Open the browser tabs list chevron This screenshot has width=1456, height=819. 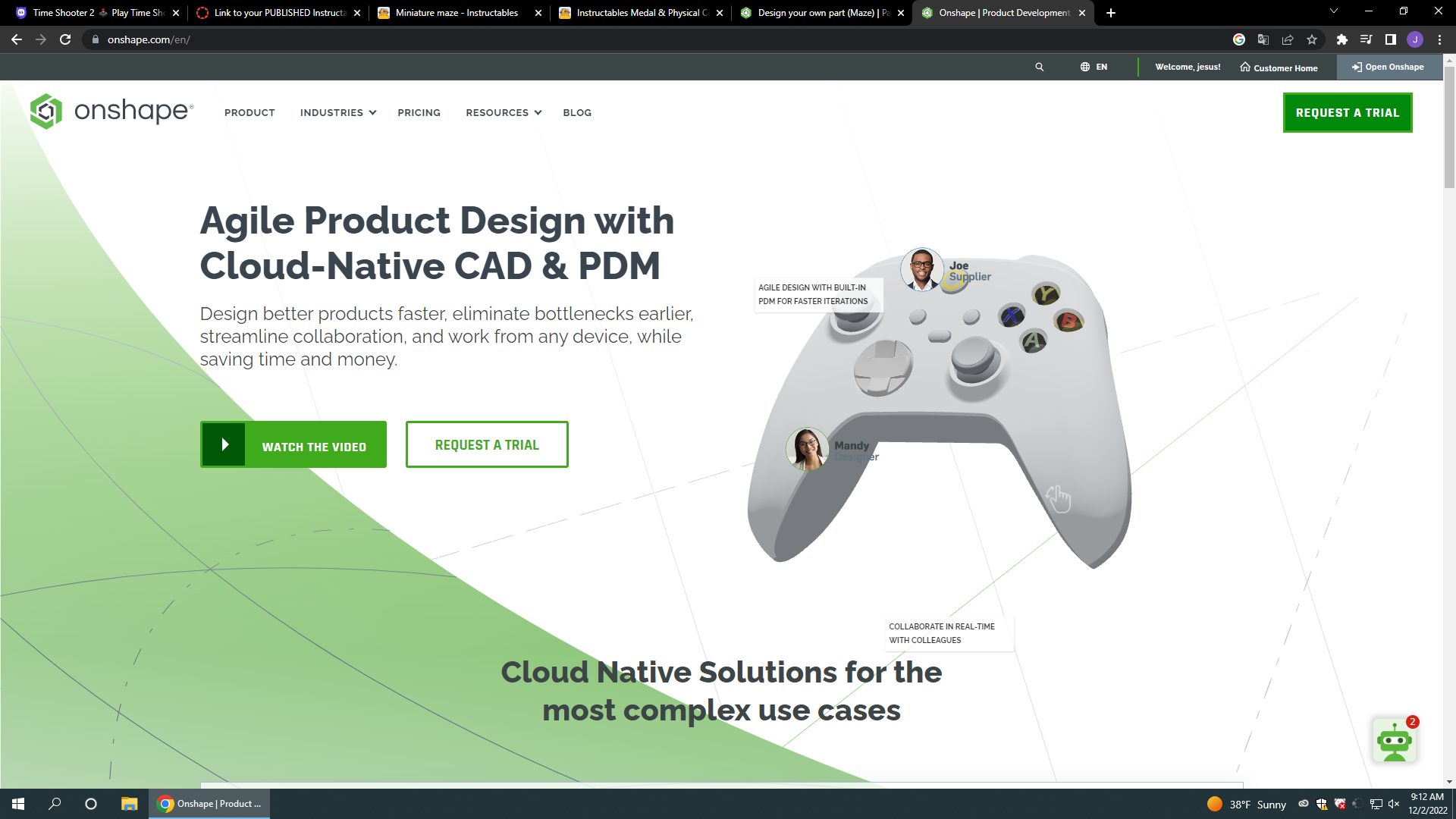click(x=1333, y=12)
